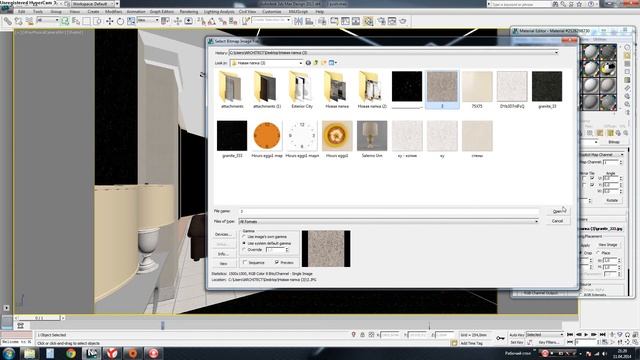Activate the Select and Rotate tool
Screen dimensions: 640x360
pos(120,21)
